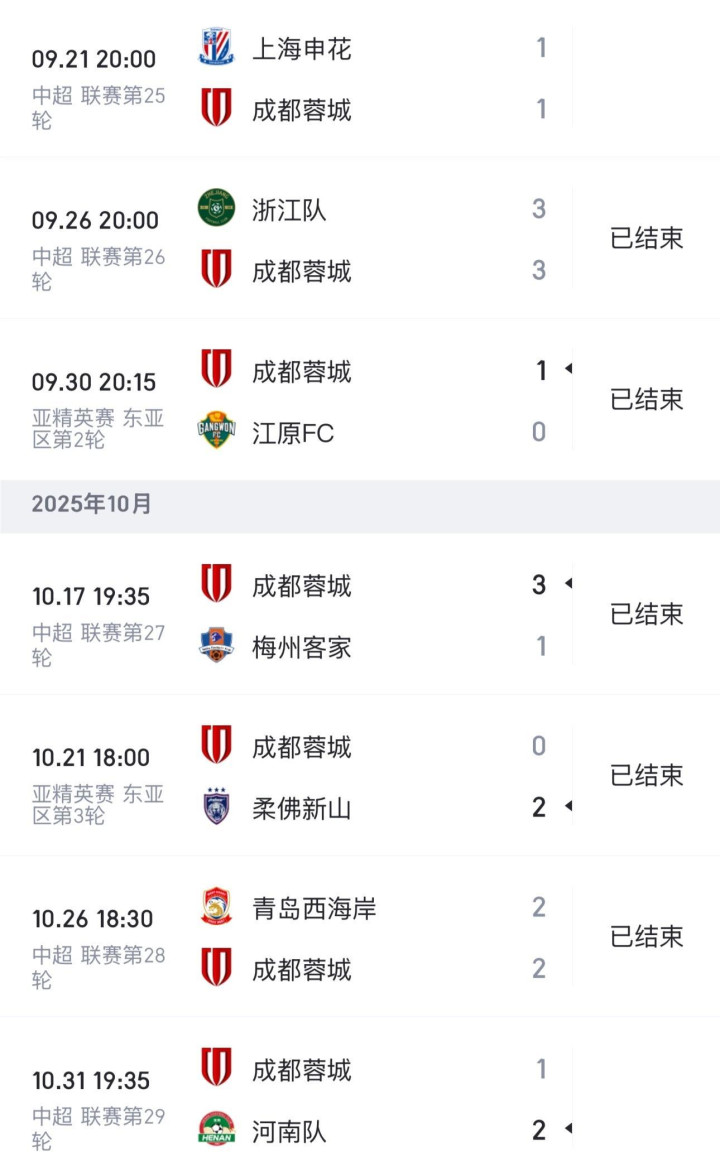The height and width of the screenshot is (1176, 720).
Task: Tap the Meizhou Hakka team logo
Action: (216, 645)
